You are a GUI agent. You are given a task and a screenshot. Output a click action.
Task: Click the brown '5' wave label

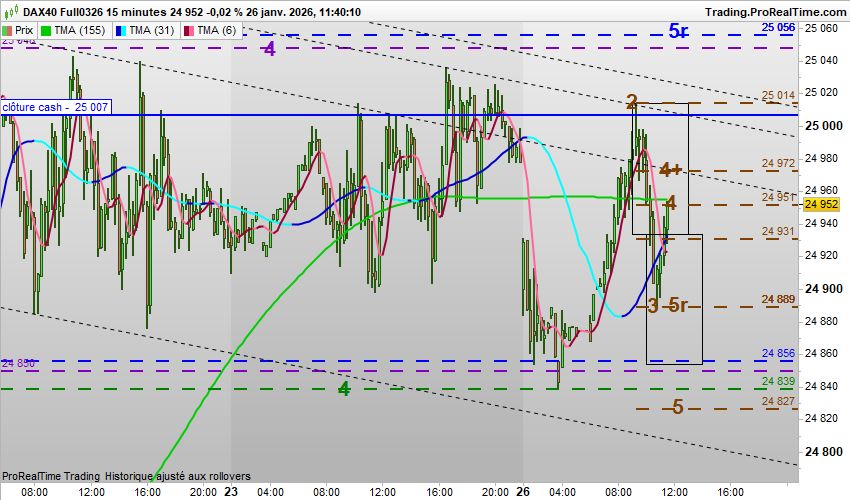pos(678,407)
